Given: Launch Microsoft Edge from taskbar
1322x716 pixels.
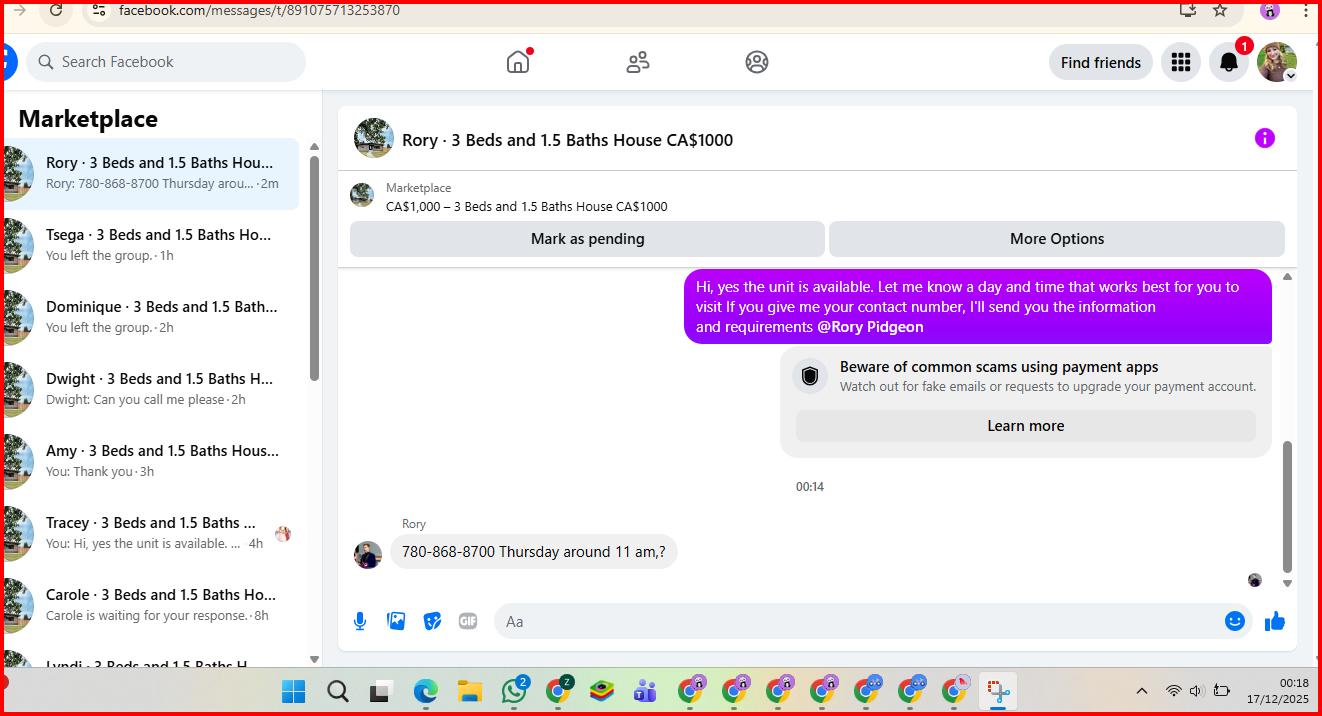Looking at the screenshot, I should coord(426,691).
